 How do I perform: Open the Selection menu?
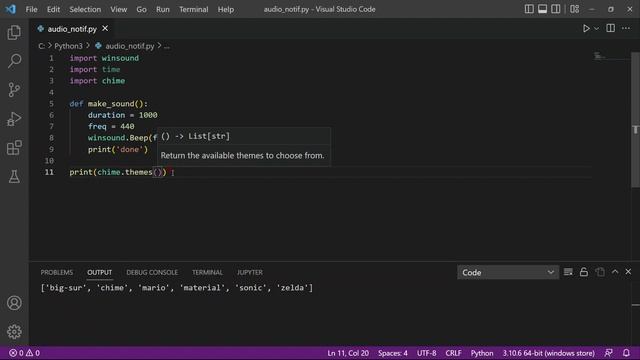85,9
